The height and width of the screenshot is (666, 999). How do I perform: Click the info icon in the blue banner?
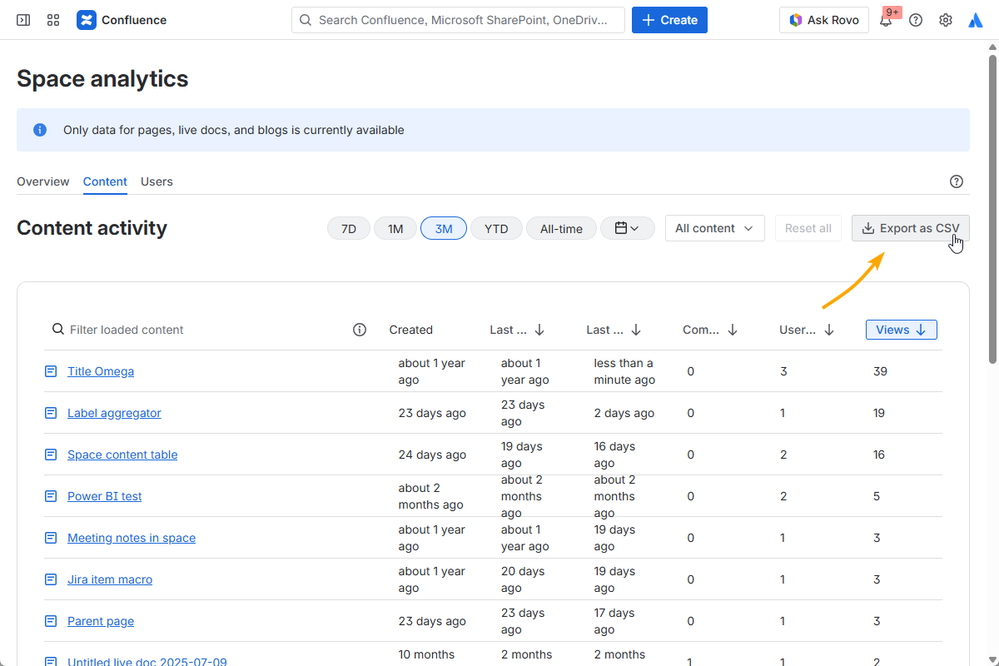40,130
